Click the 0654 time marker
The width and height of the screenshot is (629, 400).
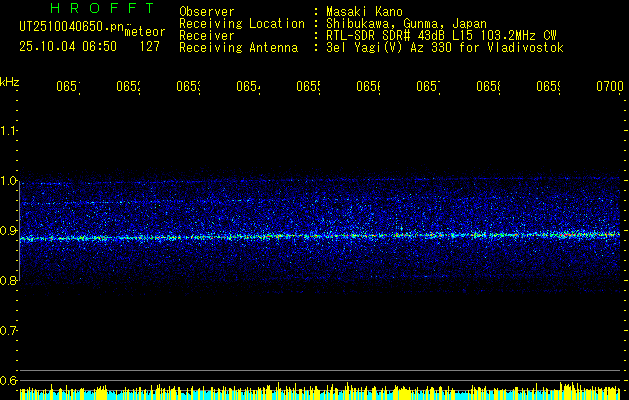coord(248,87)
